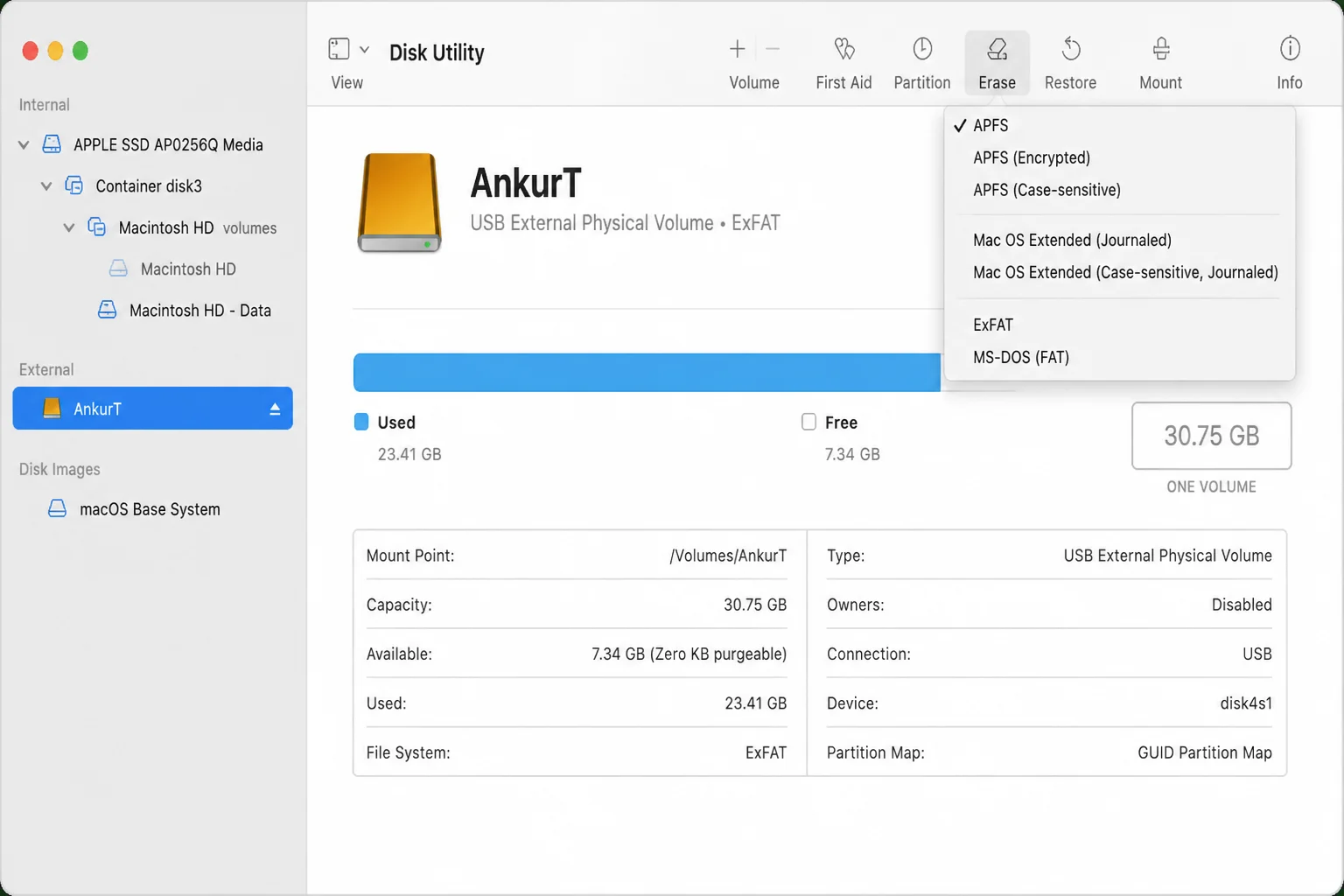Select Container disk3 in sidebar
Viewport: 1344px width, 896px height.
[x=149, y=185]
